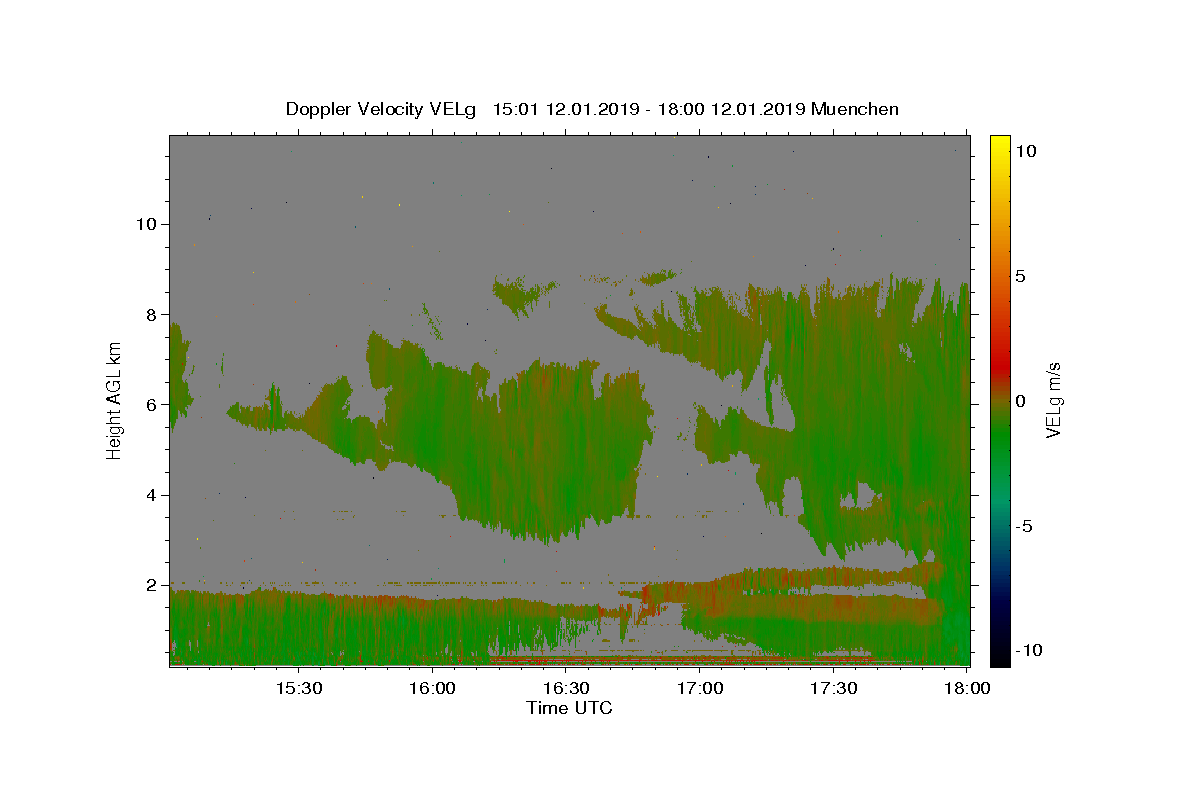Click the 16:00 time tick label
This screenshot has width=1200, height=800.
[x=432, y=688]
